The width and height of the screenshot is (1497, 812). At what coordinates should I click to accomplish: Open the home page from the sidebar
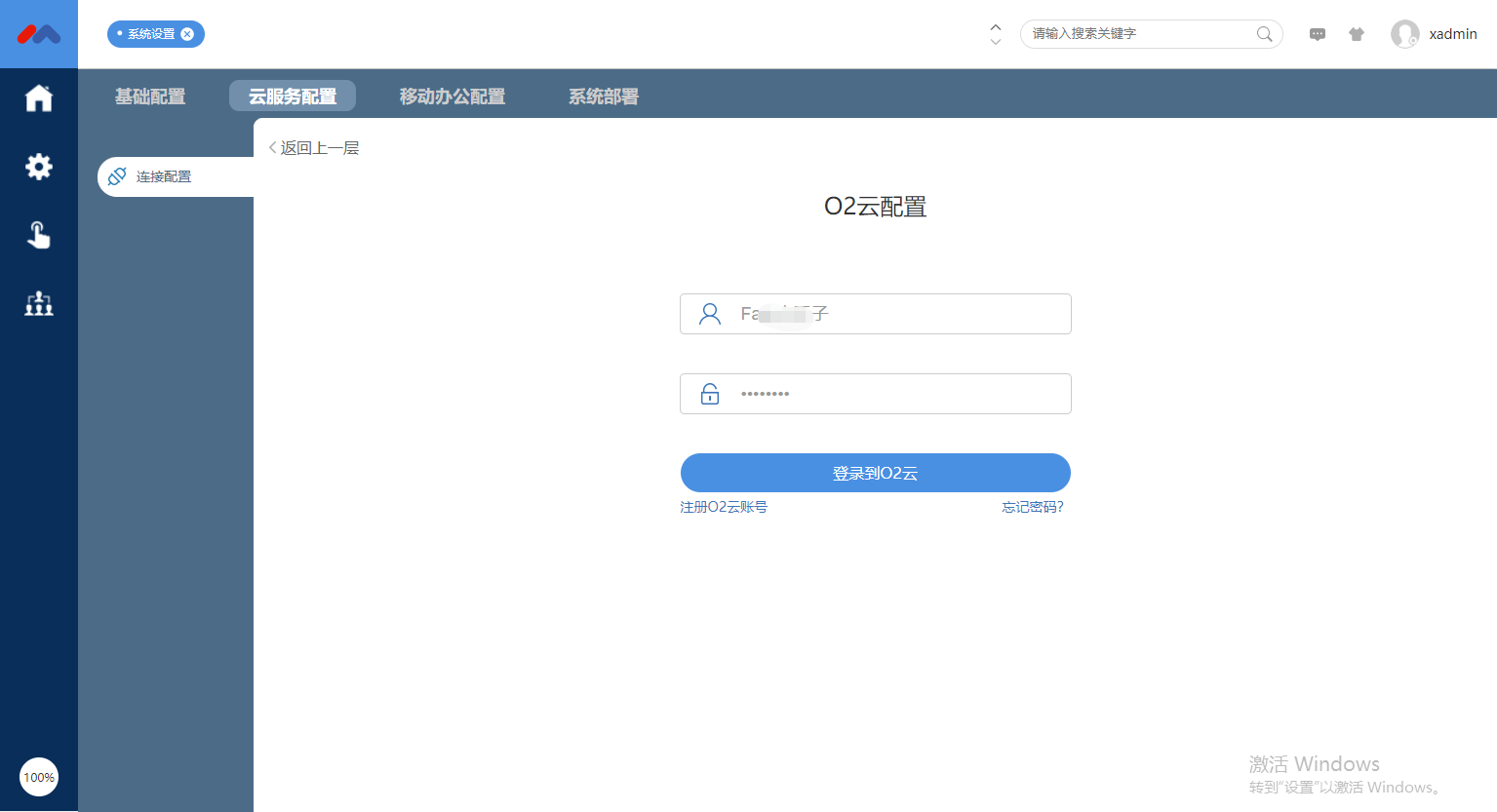tap(39, 97)
